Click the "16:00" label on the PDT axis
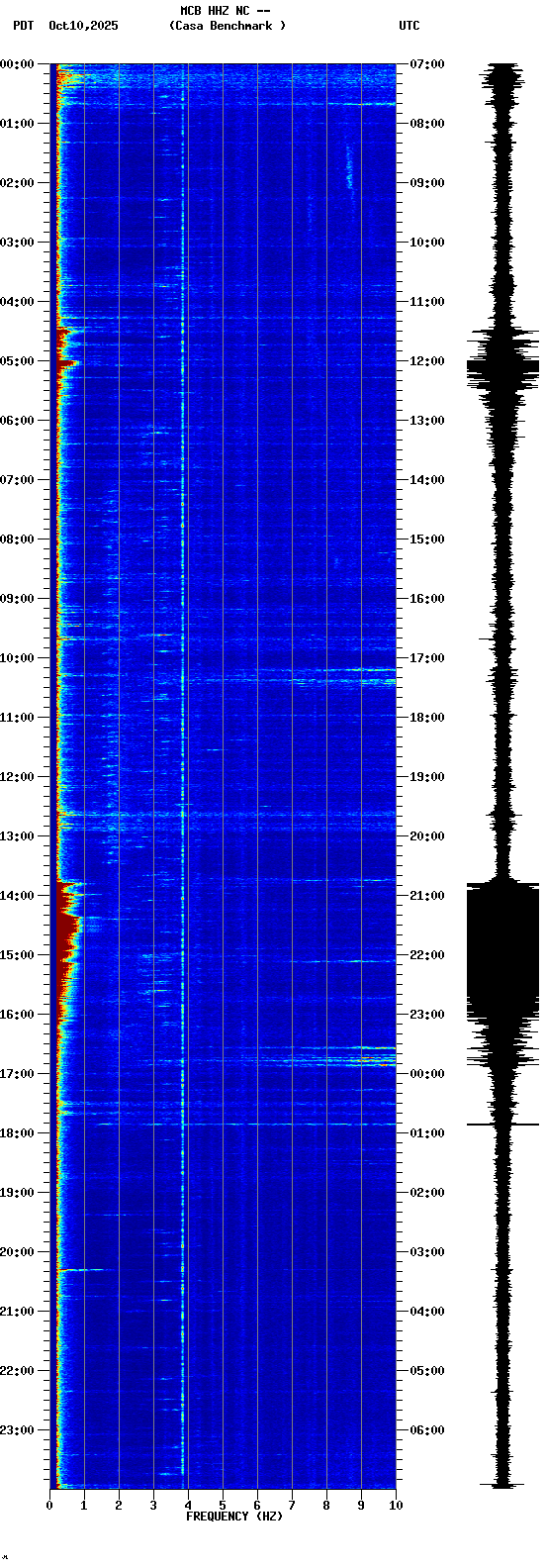546x1568 pixels. point(17,1015)
